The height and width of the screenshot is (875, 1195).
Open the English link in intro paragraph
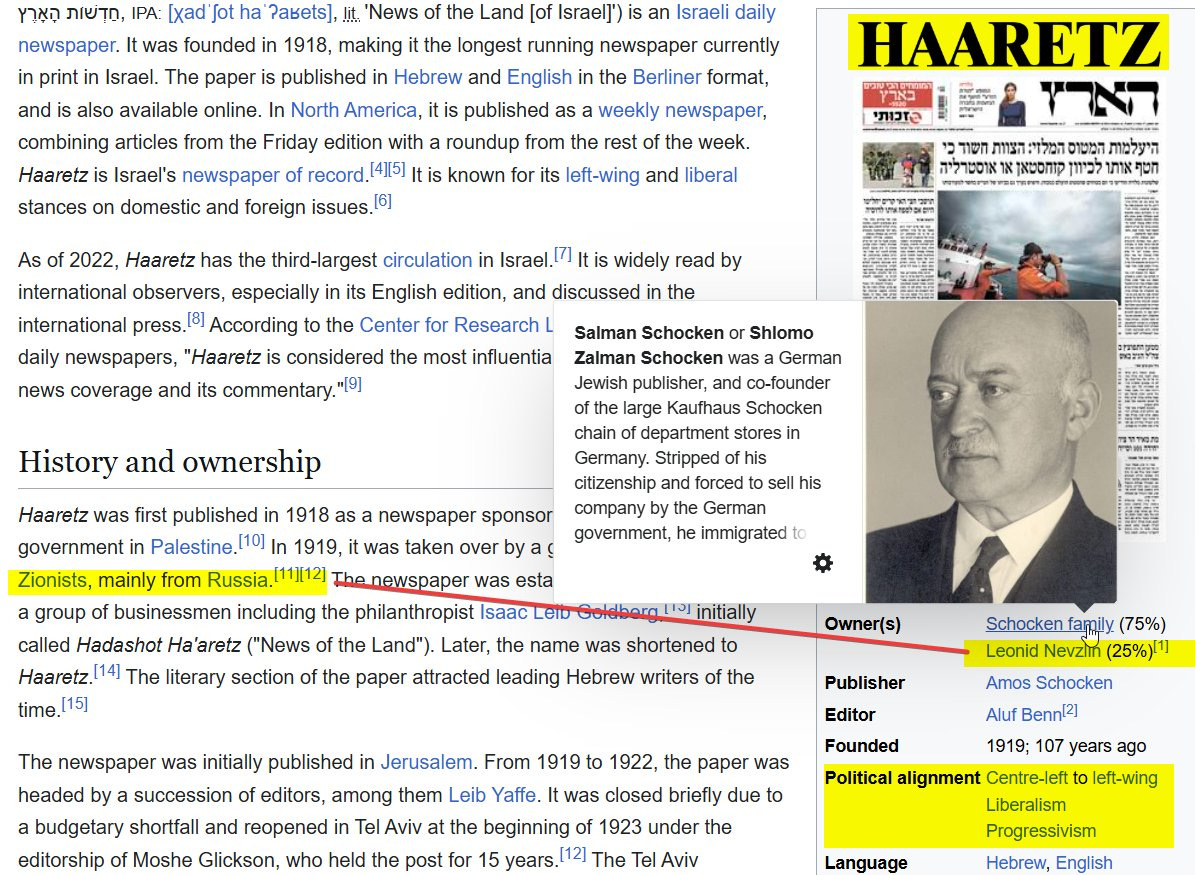coord(540,77)
